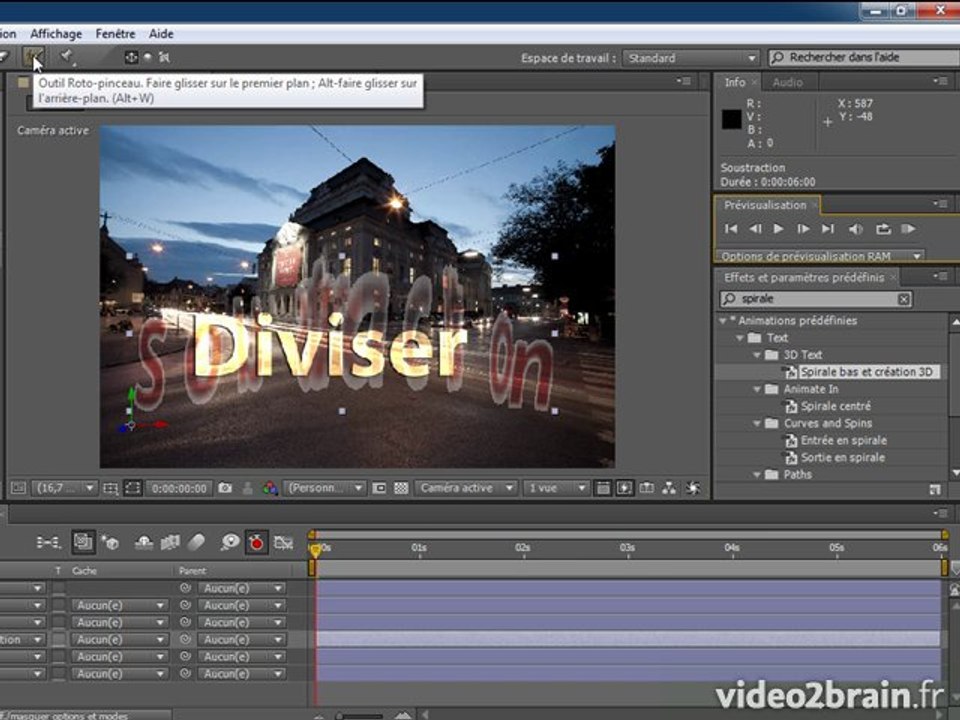Screen dimensions: 960x720
Task: Open the composition flowchart icon in viewer
Action: [669, 488]
